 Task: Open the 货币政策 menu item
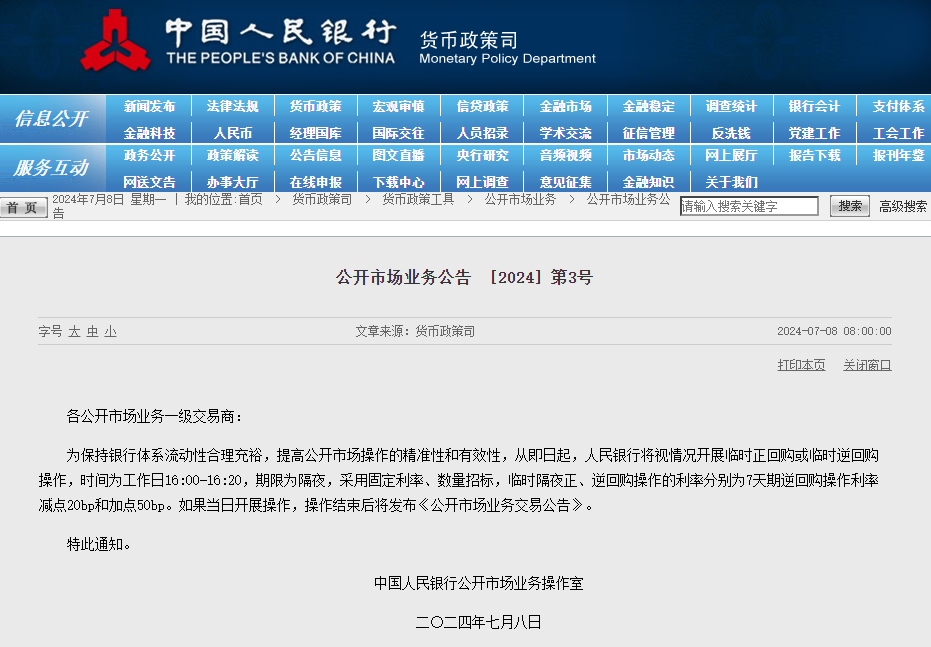coord(316,106)
